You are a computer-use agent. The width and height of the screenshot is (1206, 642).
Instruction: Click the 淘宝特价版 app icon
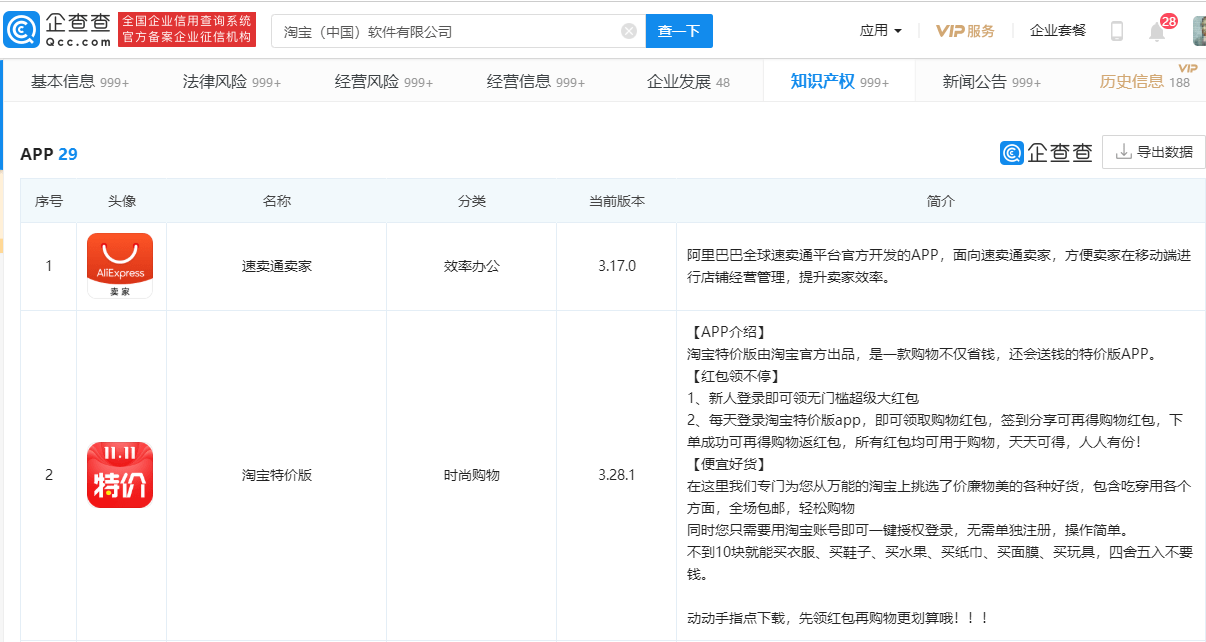point(120,475)
